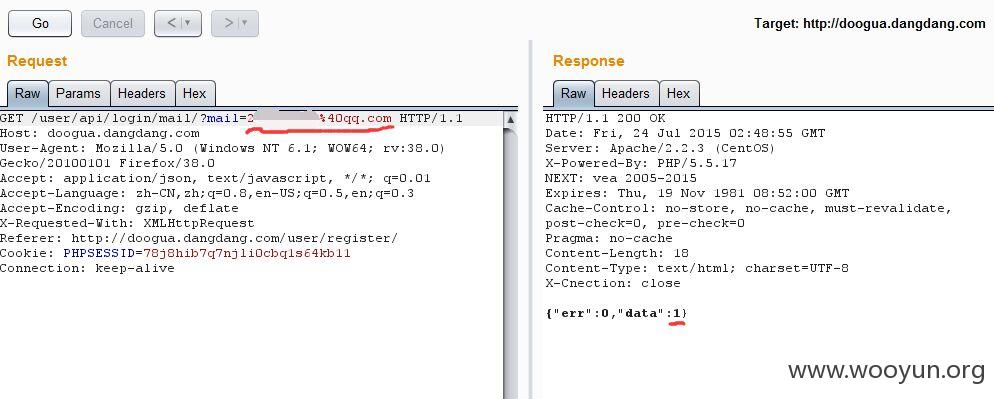Viewport: 994px width, 399px height.
Task: Click the Cancel button
Action: (x=113, y=23)
